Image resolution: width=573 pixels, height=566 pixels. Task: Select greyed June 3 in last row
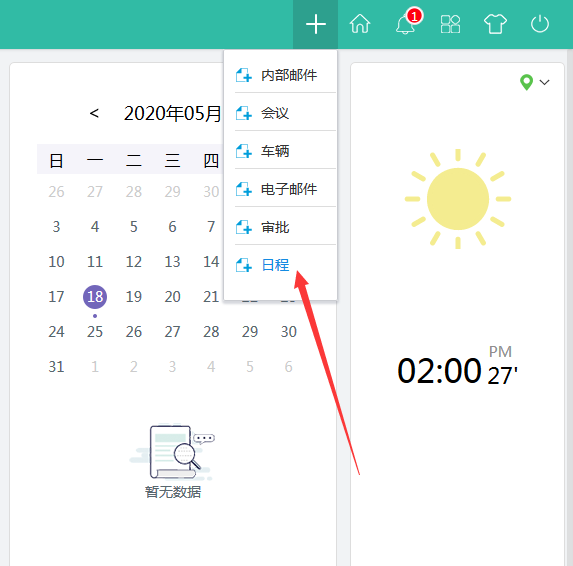coord(172,367)
